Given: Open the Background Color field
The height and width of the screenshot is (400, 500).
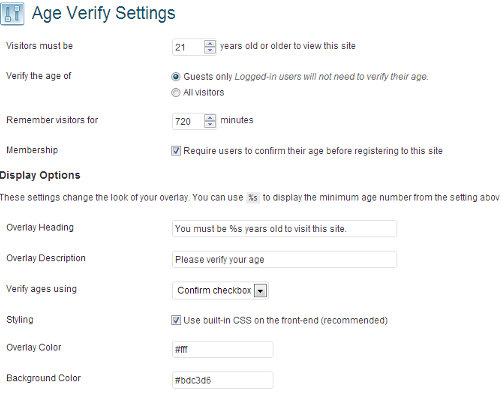Looking at the screenshot, I should tap(223, 380).
